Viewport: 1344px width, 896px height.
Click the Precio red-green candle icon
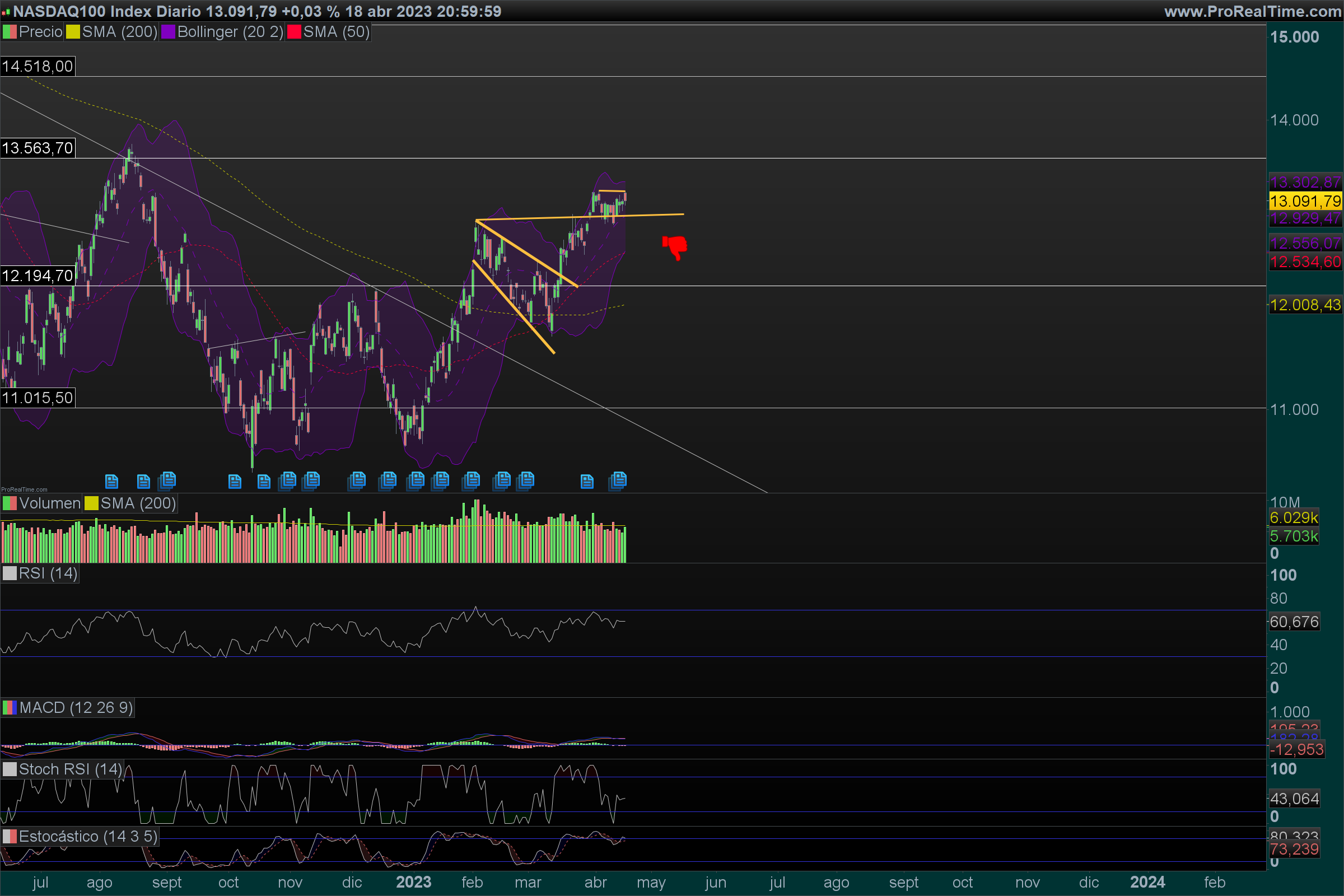coord(9,31)
